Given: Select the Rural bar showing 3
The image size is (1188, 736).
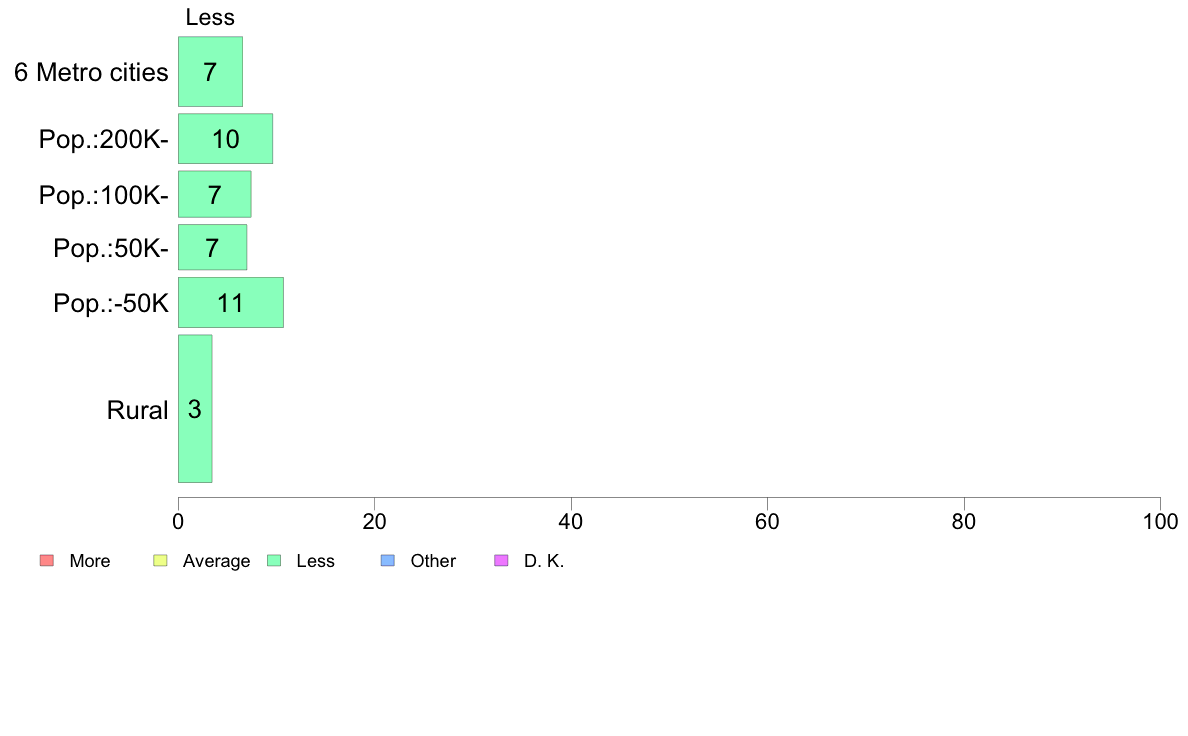Looking at the screenshot, I should pyautogui.click(x=195, y=409).
